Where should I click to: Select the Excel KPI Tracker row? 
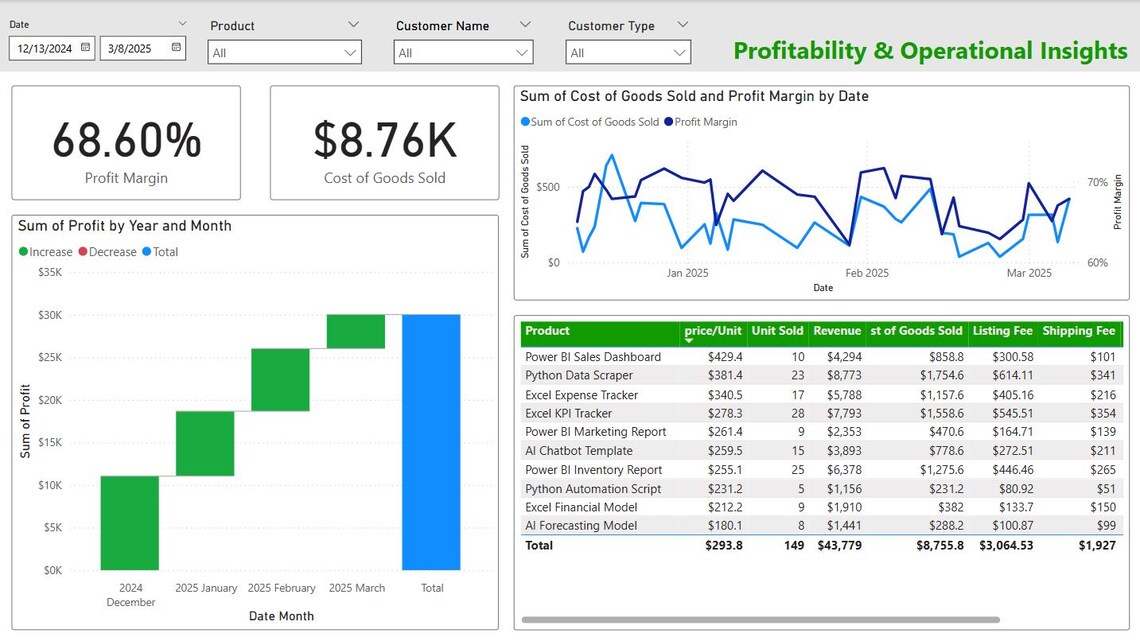(x=821, y=413)
